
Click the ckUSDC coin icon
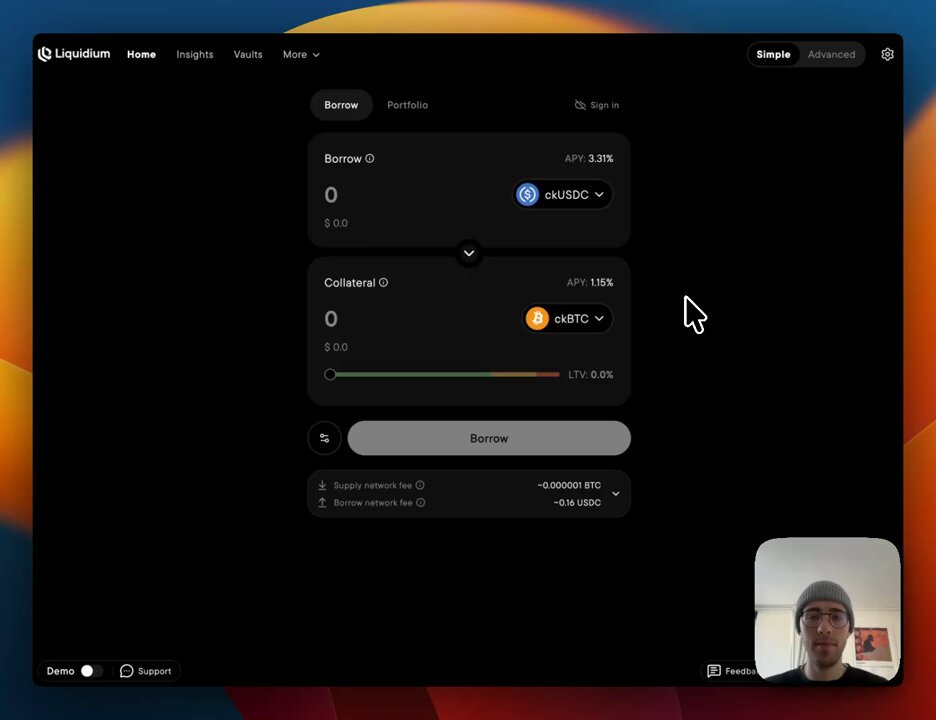[x=527, y=195]
